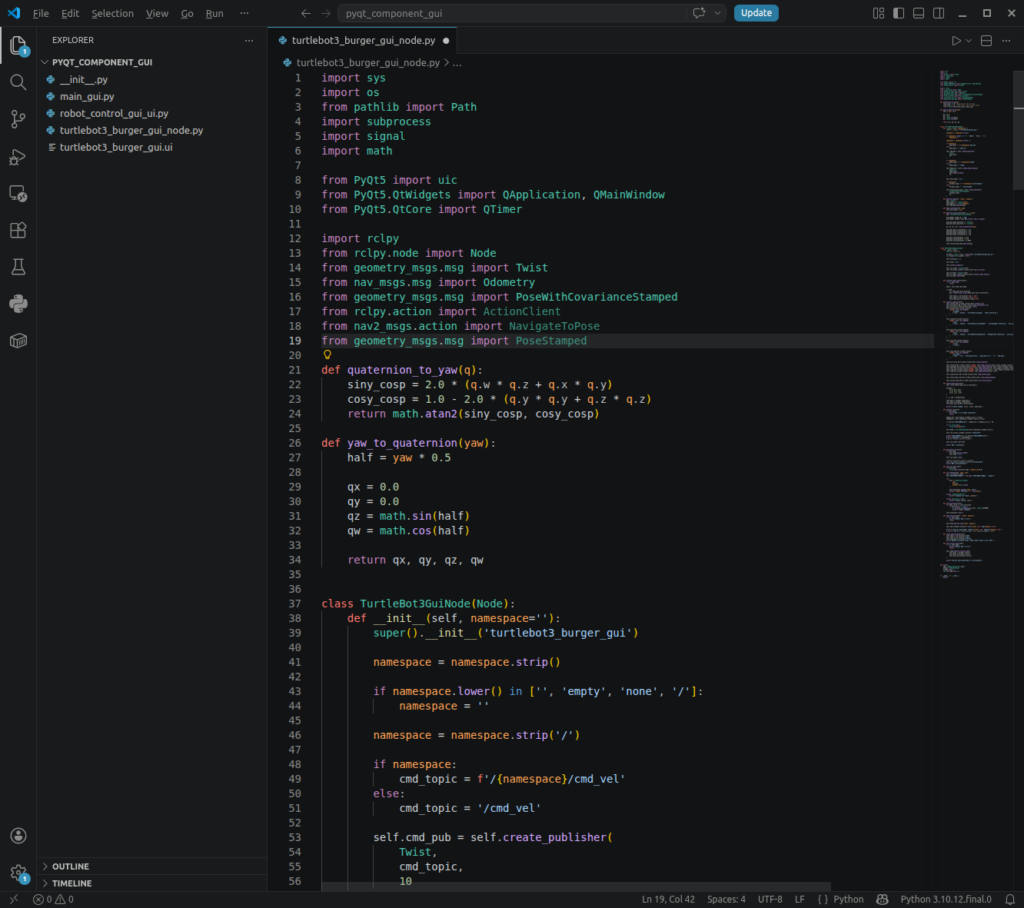Open breadcrumb ellipsis symbol picker
This screenshot has width=1024, height=908.
(x=457, y=63)
